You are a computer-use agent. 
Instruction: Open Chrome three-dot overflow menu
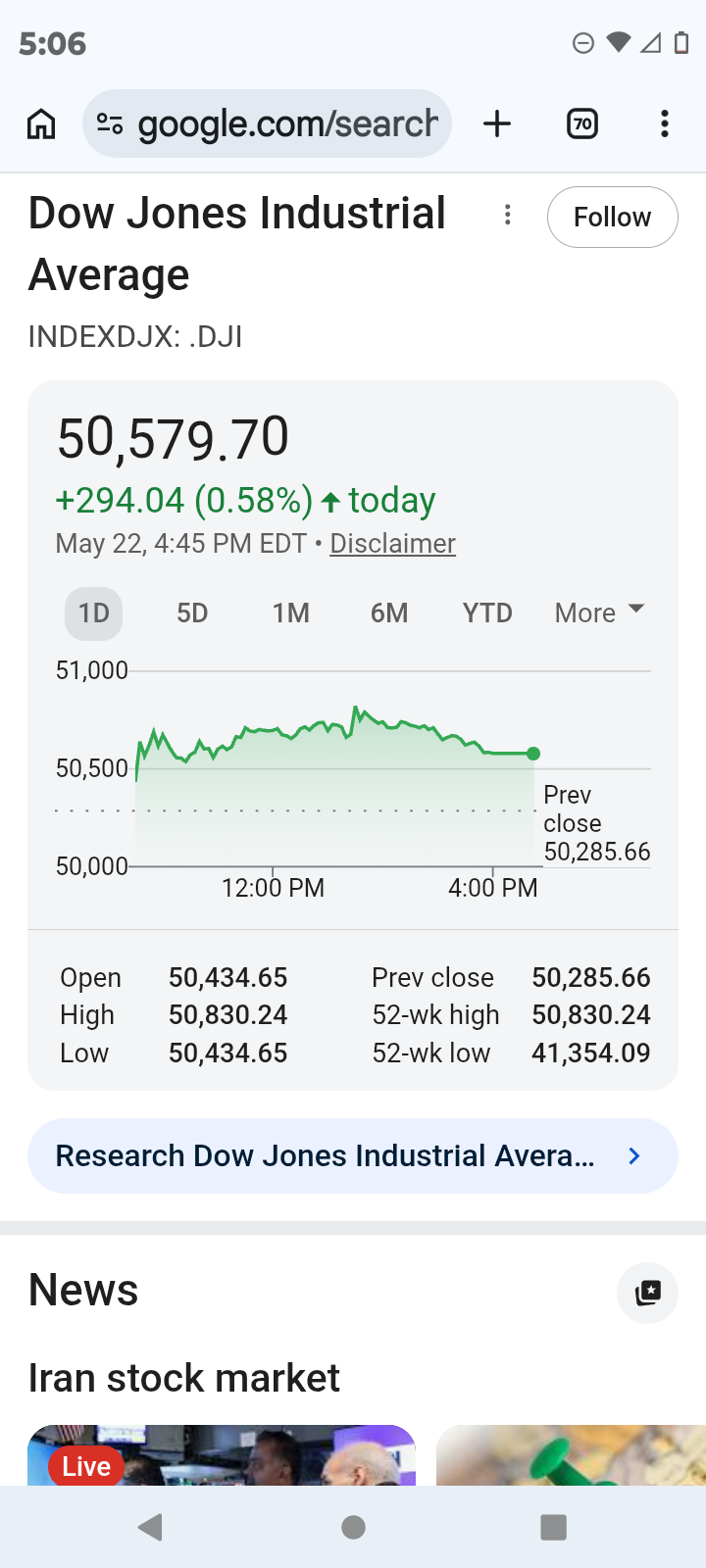coord(665,124)
